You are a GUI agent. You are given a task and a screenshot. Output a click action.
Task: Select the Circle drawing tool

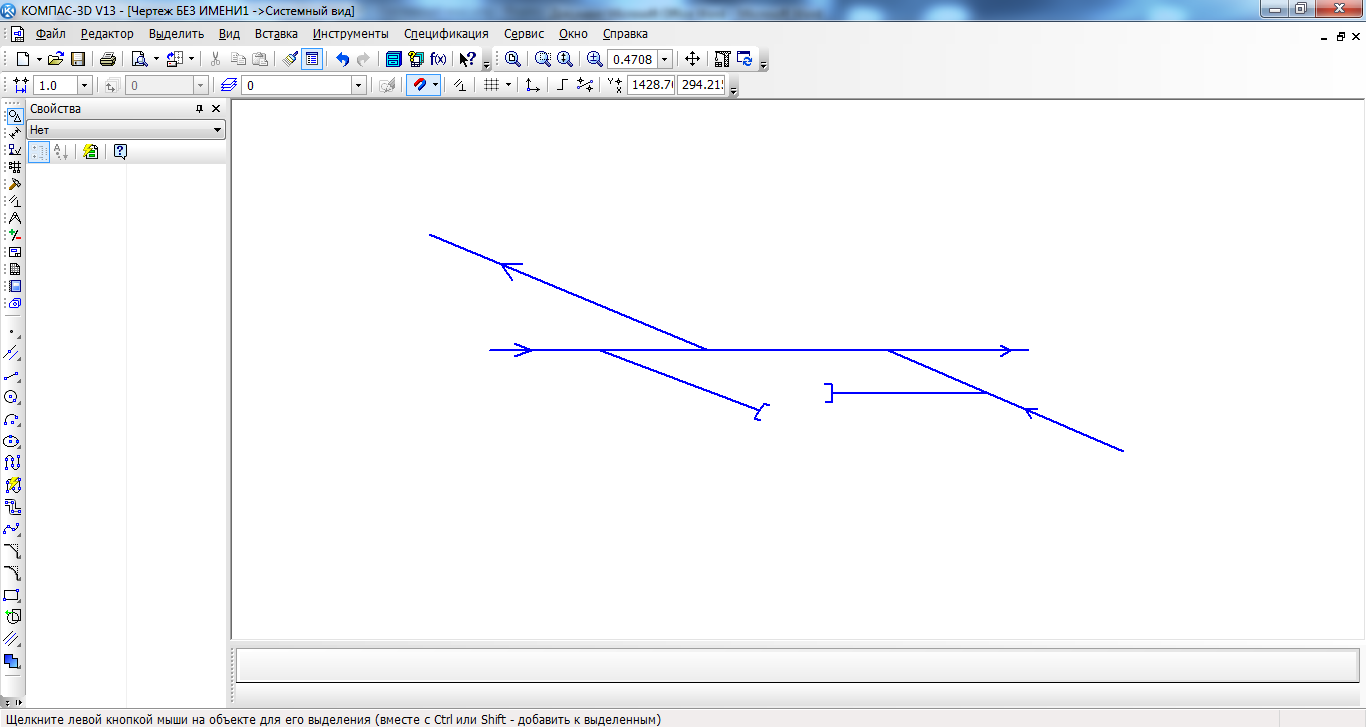click(x=12, y=397)
